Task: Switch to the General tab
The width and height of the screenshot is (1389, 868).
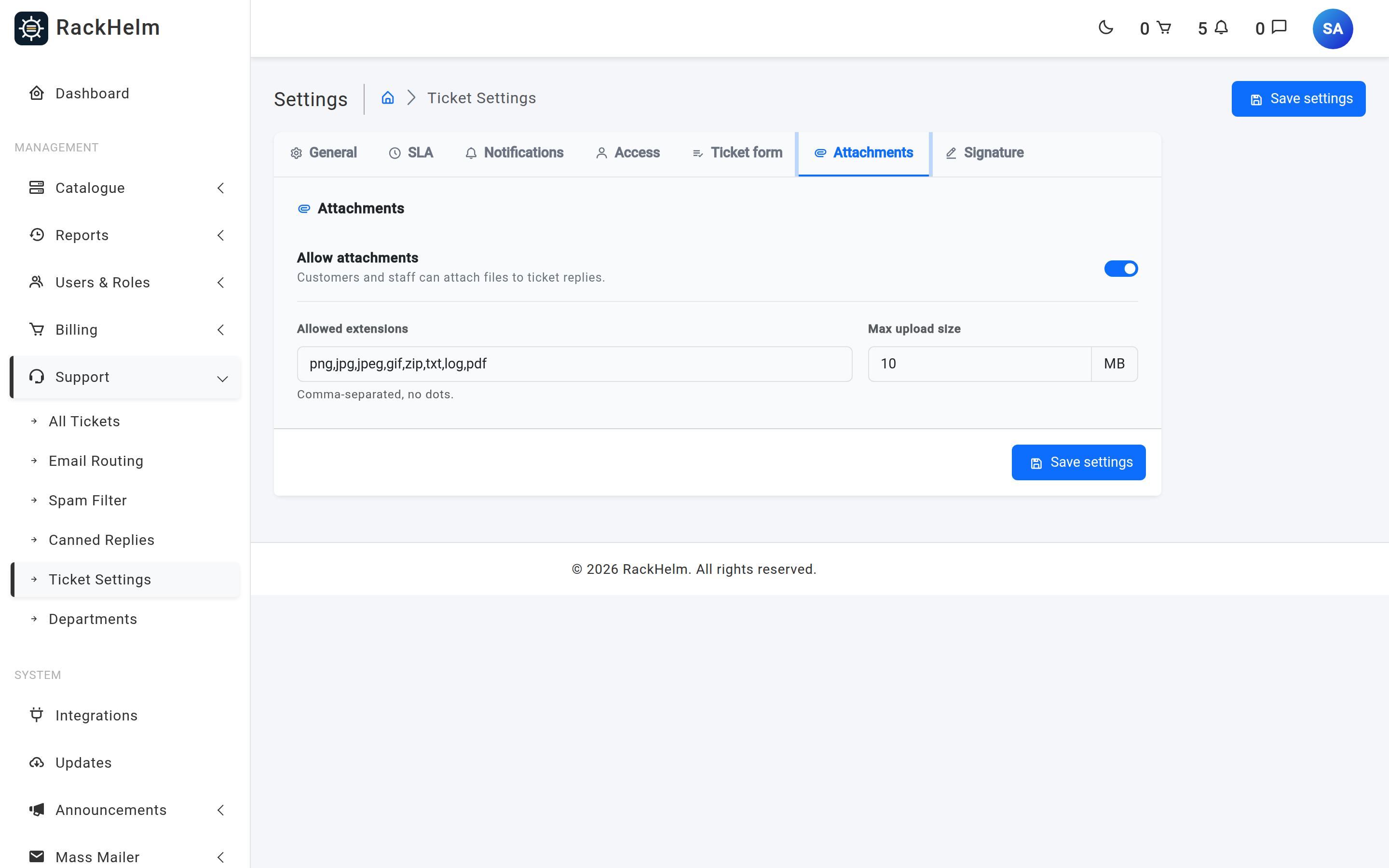Action: (x=323, y=153)
